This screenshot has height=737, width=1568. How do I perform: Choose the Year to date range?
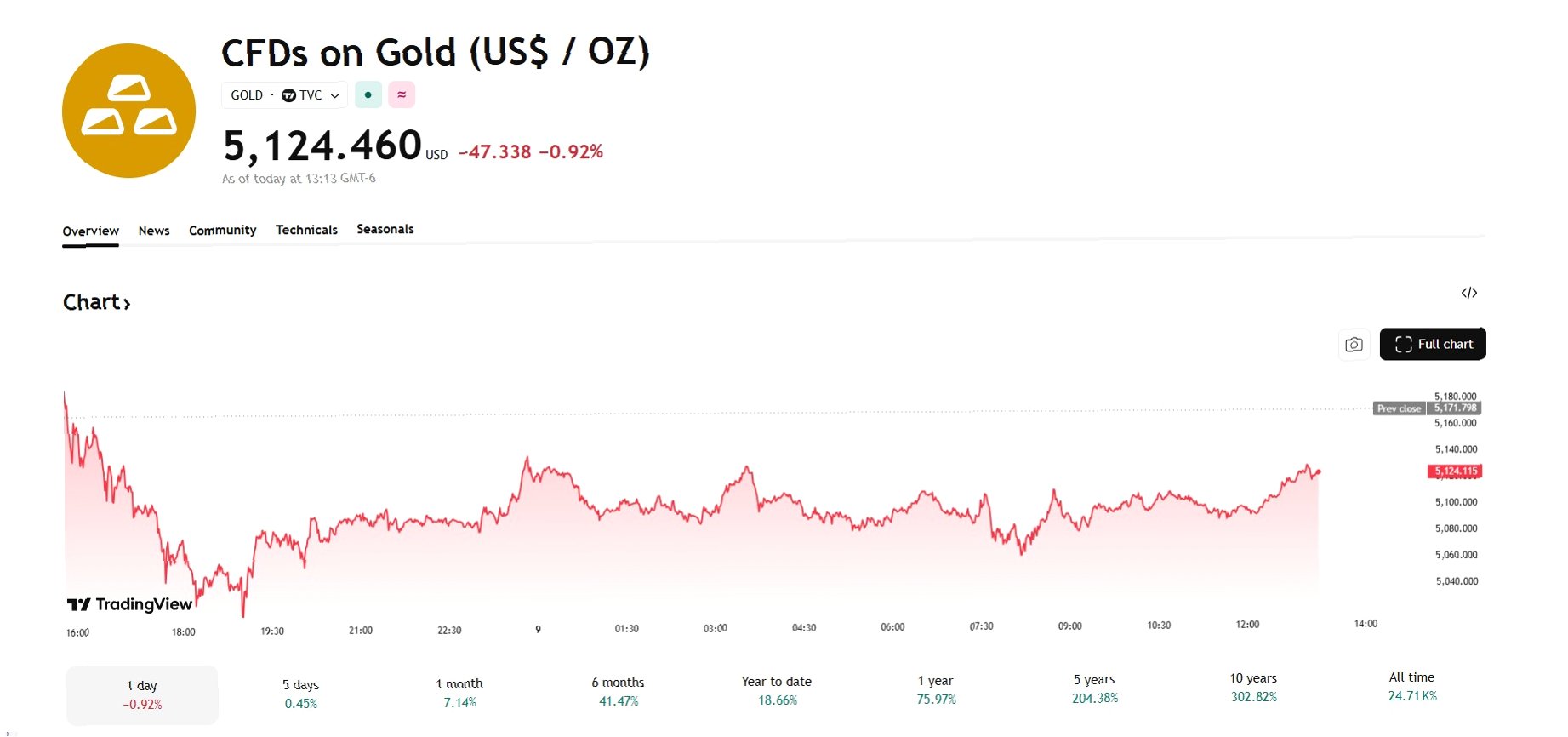point(777,690)
